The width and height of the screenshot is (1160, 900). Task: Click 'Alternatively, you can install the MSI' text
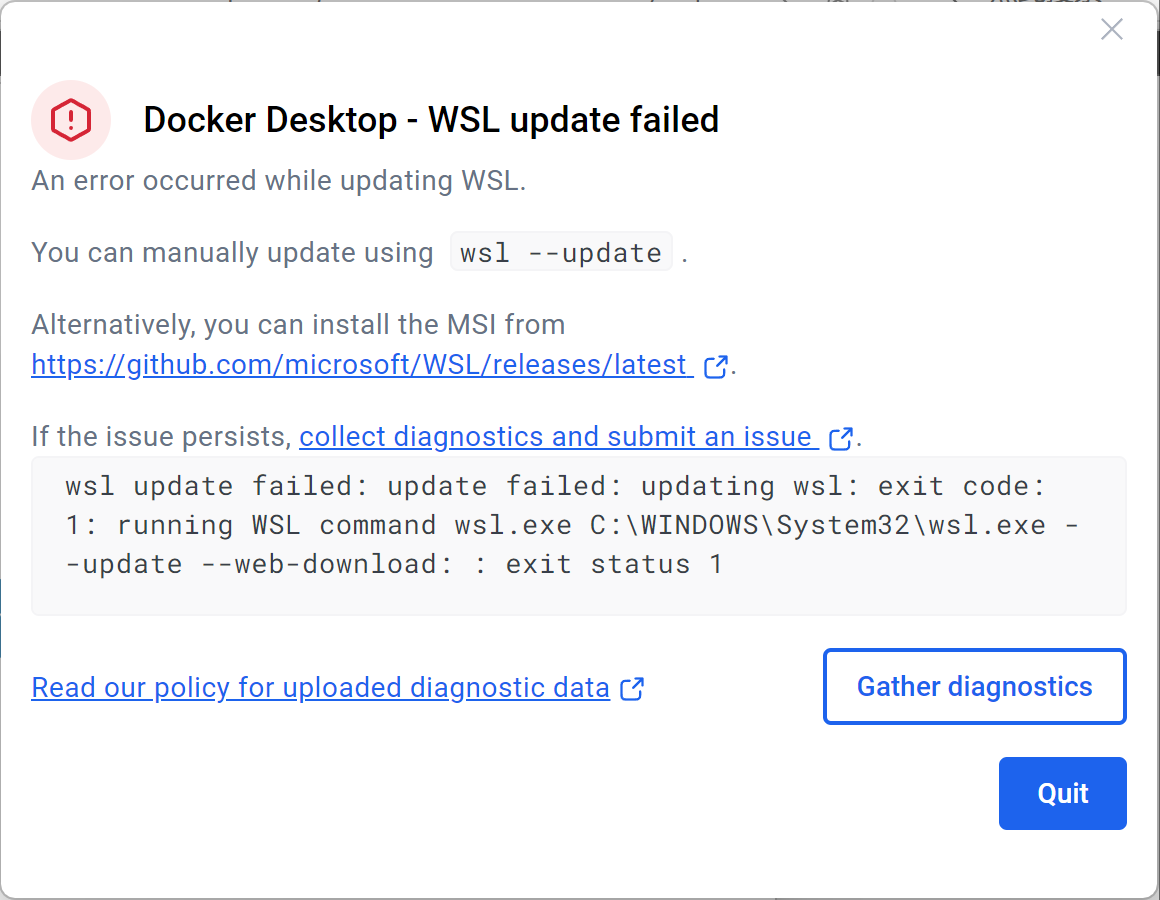tap(298, 325)
